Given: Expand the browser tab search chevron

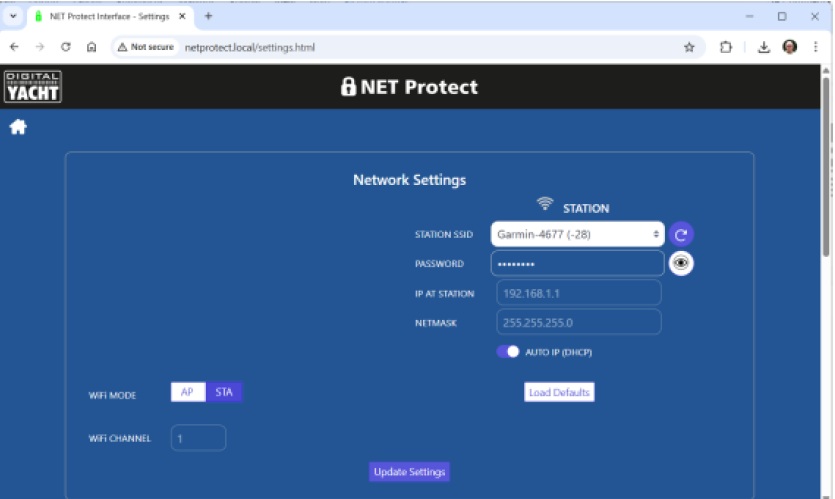Looking at the screenshot, I should (14, 16).
